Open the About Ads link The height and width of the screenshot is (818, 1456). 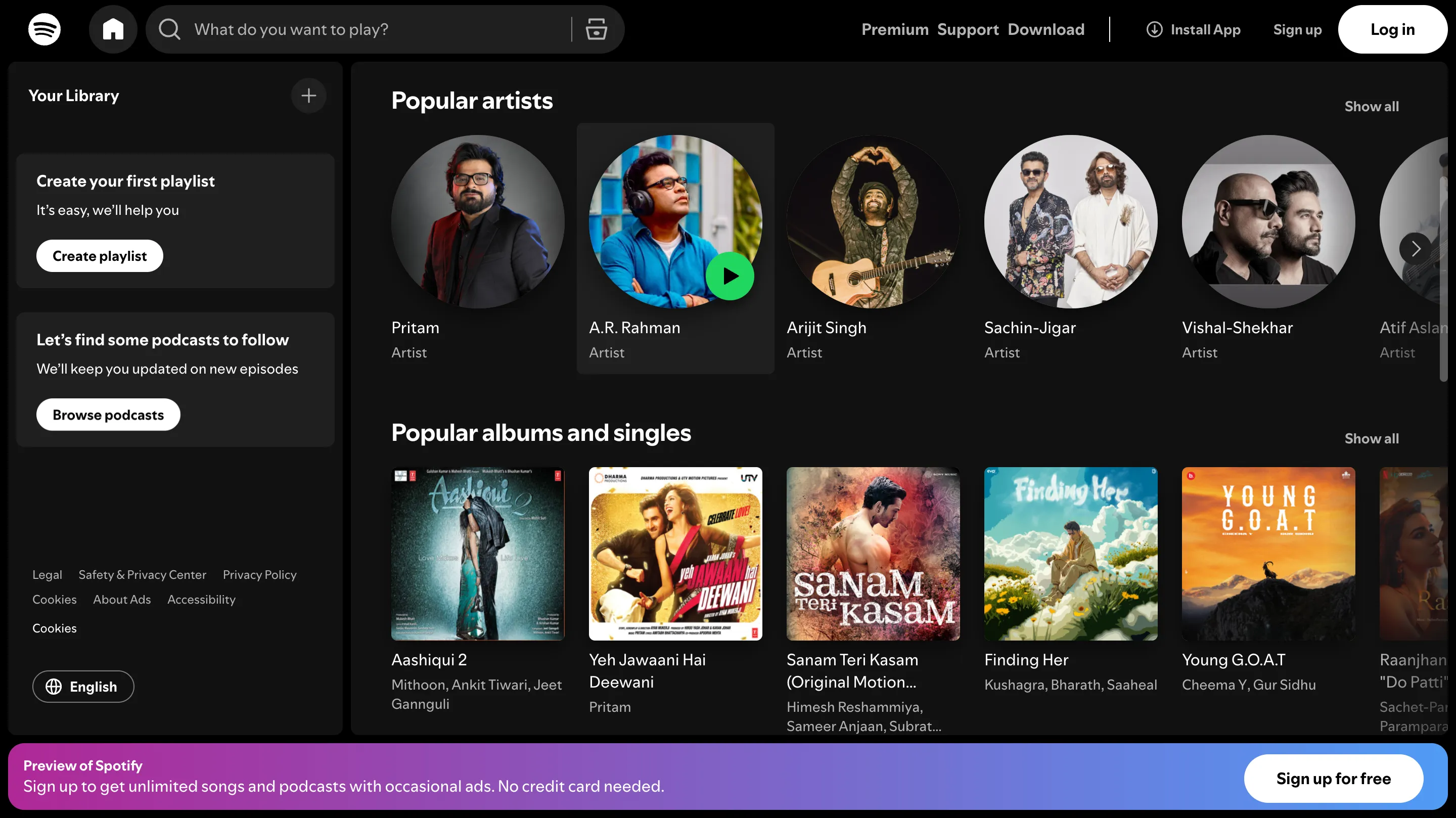[x=122, y=600]
